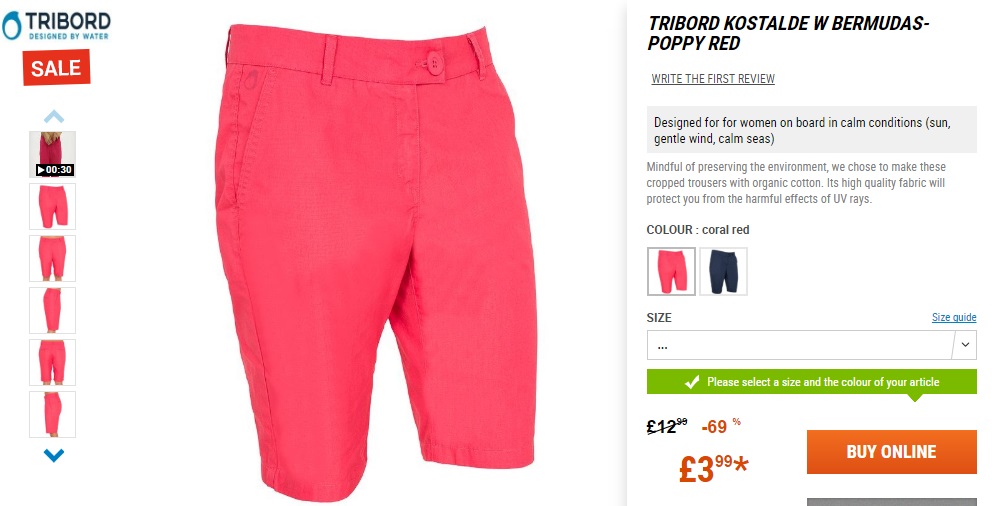
Task: Select the fifth thumbnail in the strip
Action: pos(53,363)
